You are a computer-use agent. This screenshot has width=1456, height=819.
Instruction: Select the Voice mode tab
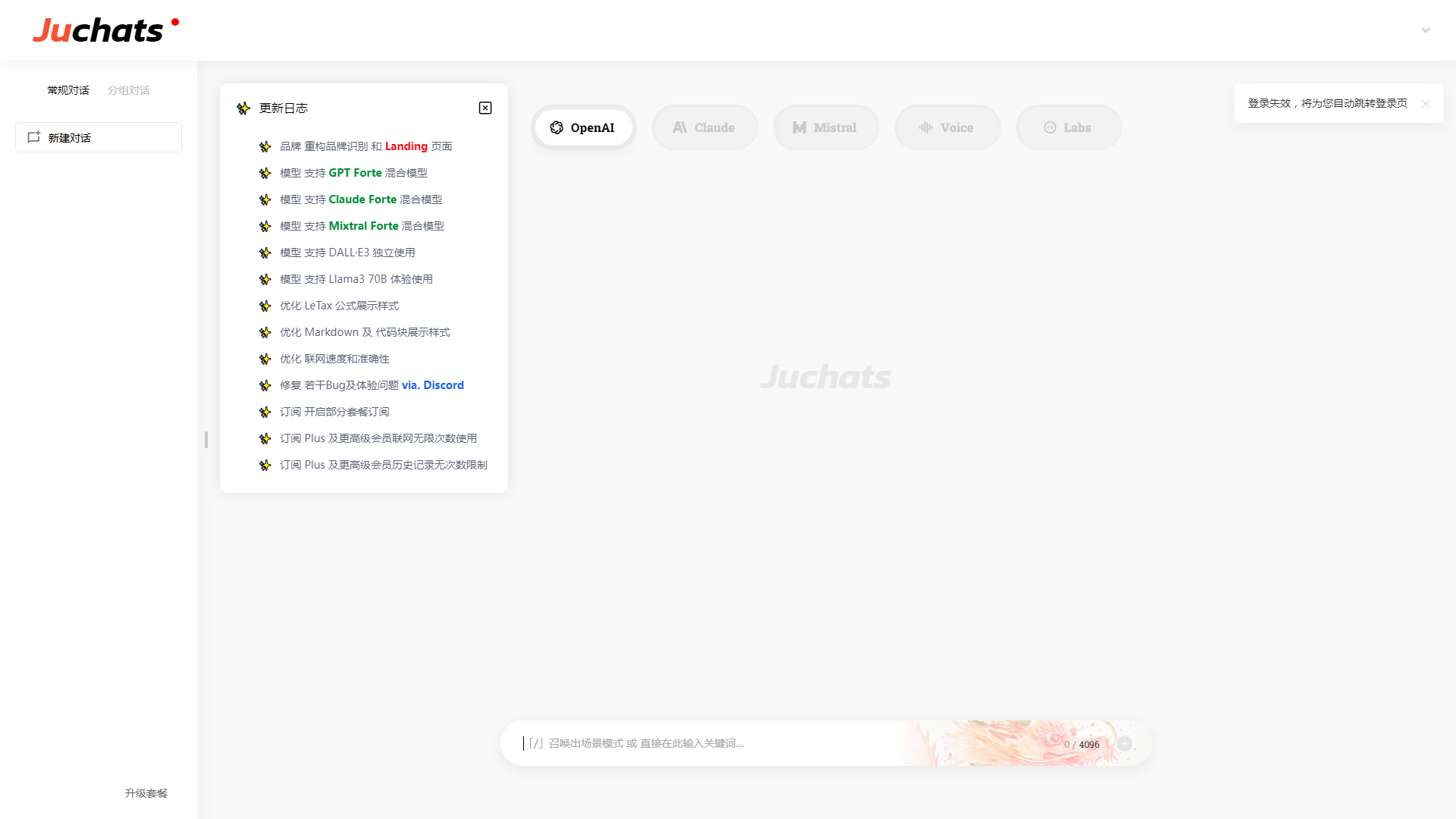point(948,127)
